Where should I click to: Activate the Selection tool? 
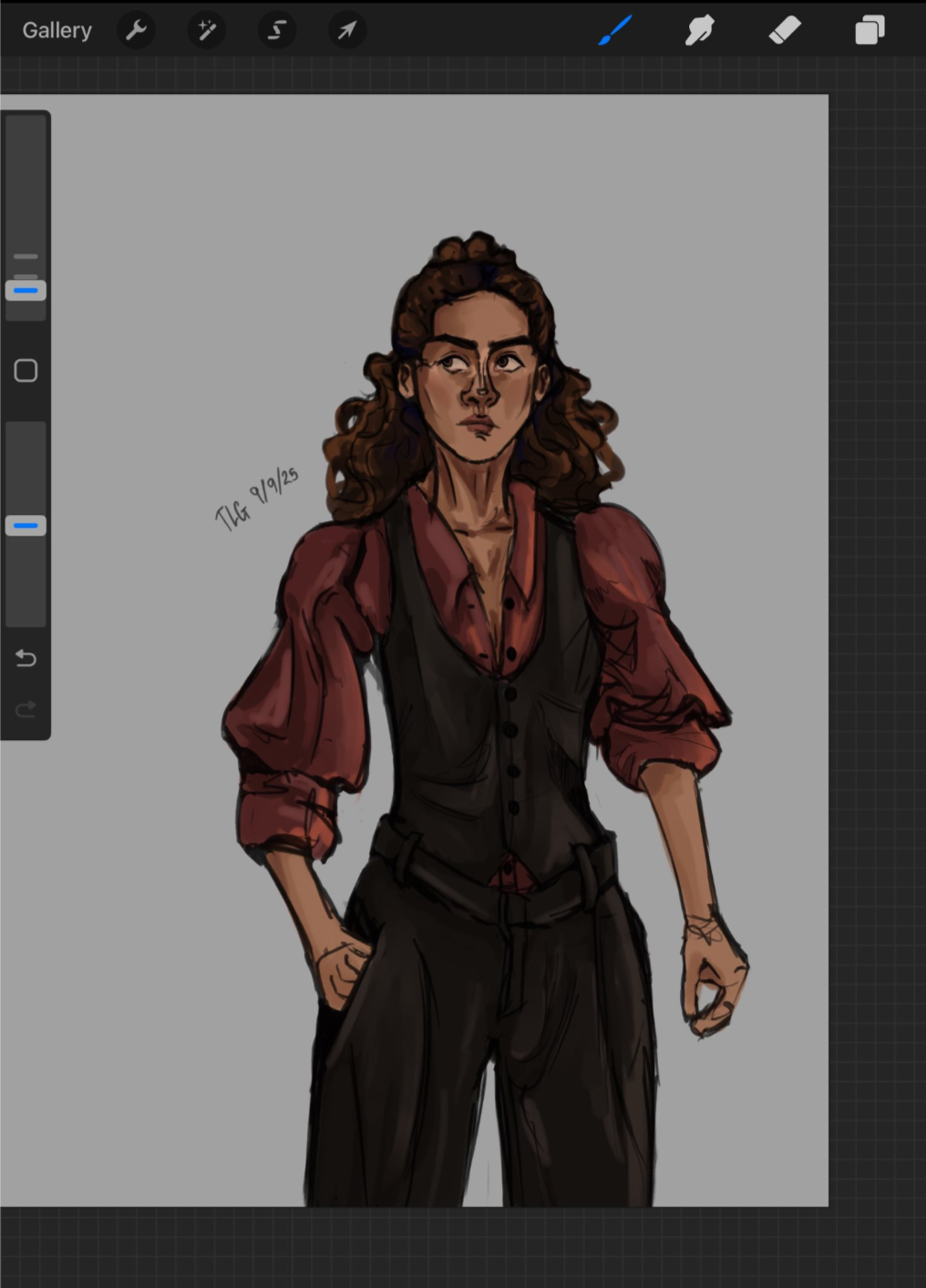click(x=277, y=31)
